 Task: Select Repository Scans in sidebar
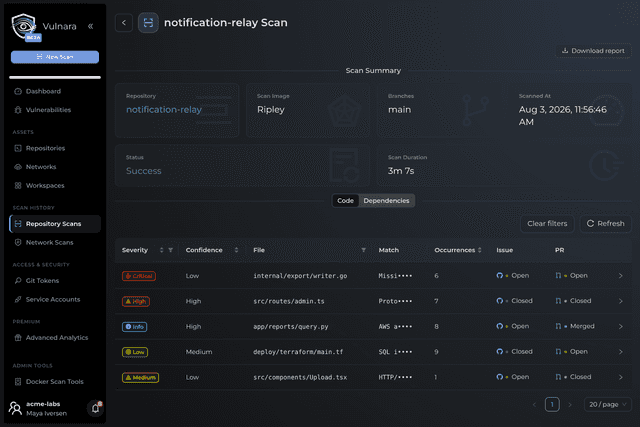tap(55, 224)
